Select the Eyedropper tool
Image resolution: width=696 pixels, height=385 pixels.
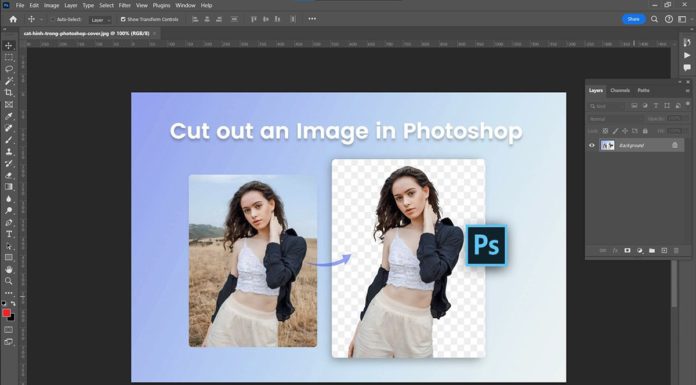[x=8, y=116]
